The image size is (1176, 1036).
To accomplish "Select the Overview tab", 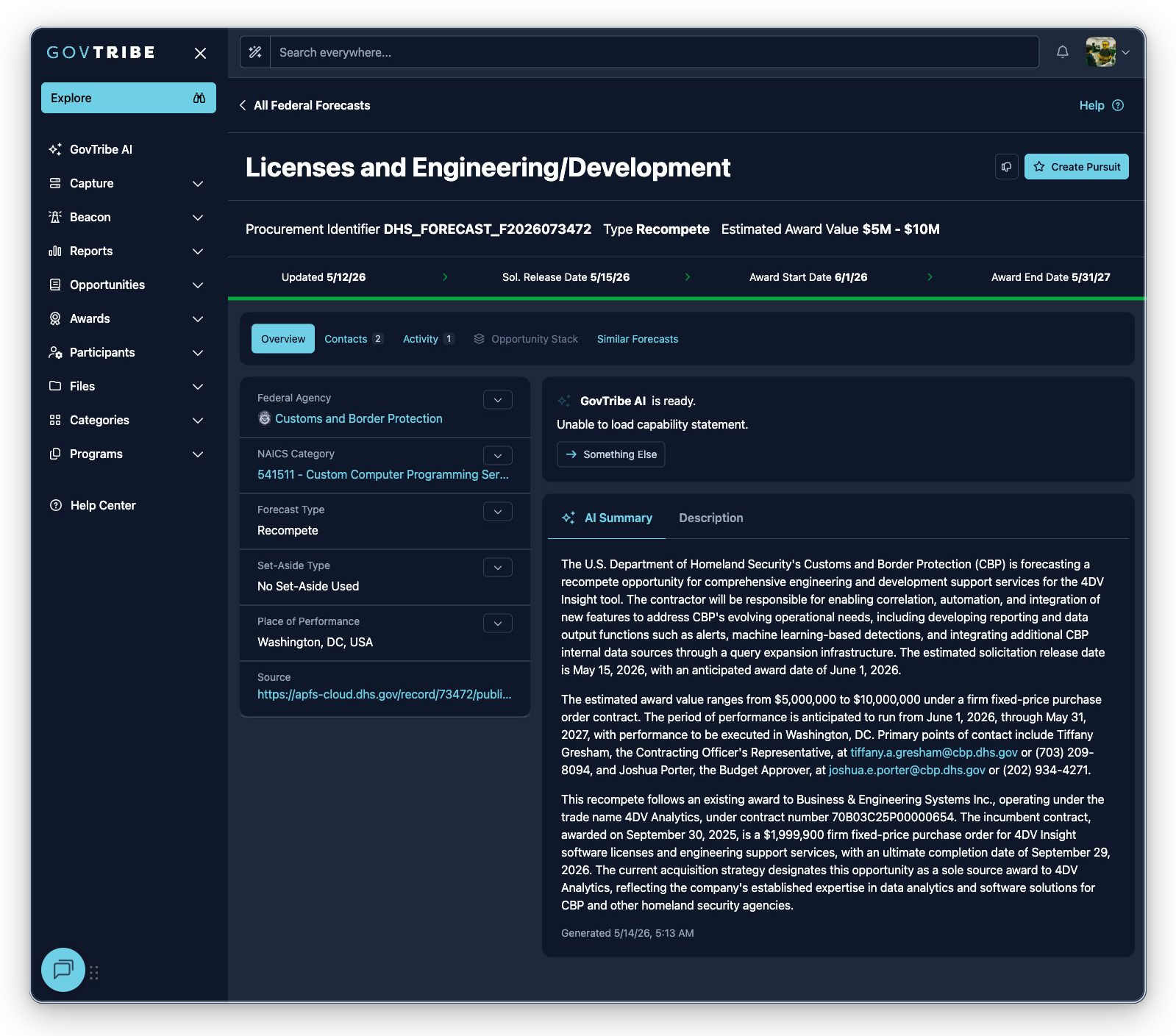I will point(283,339).
